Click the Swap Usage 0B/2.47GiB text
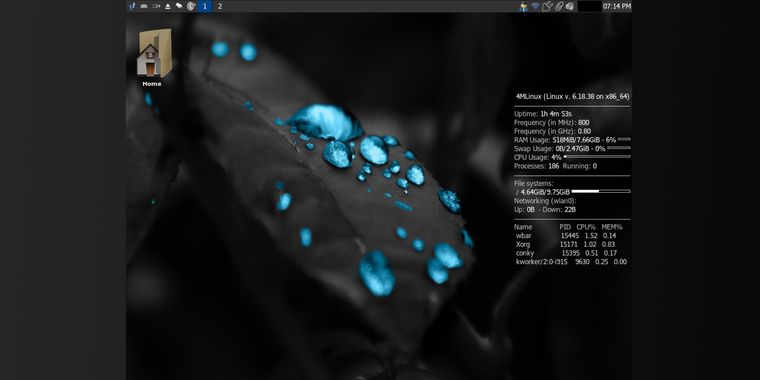 [x=560, y=149]
